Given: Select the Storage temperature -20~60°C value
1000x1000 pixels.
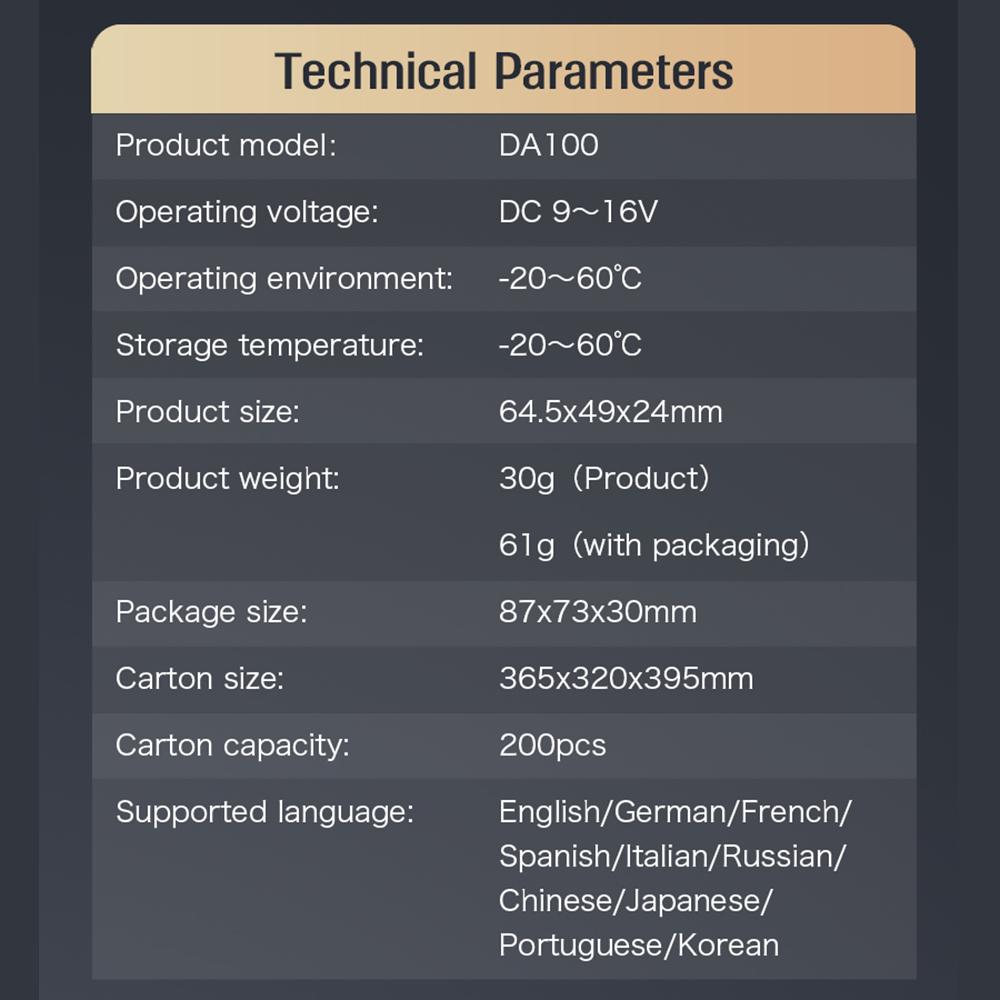Looking at the screenshot, I should 570,345.
